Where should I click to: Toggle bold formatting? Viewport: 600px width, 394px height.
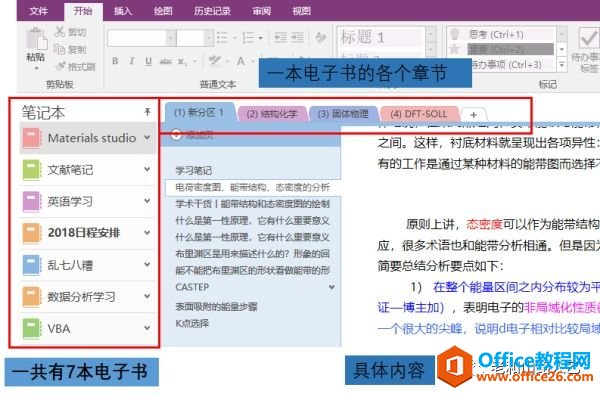(x=115, y=61)
